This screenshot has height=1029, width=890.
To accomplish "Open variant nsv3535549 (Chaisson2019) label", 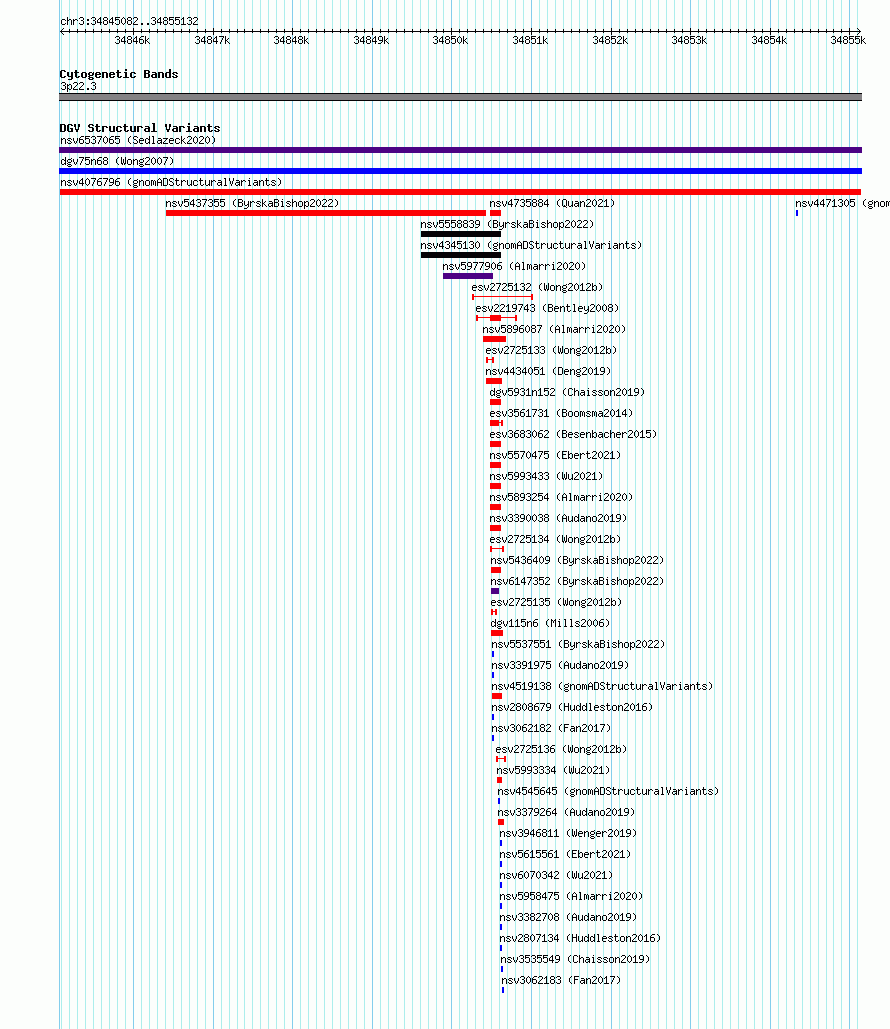I will [575, 959].
